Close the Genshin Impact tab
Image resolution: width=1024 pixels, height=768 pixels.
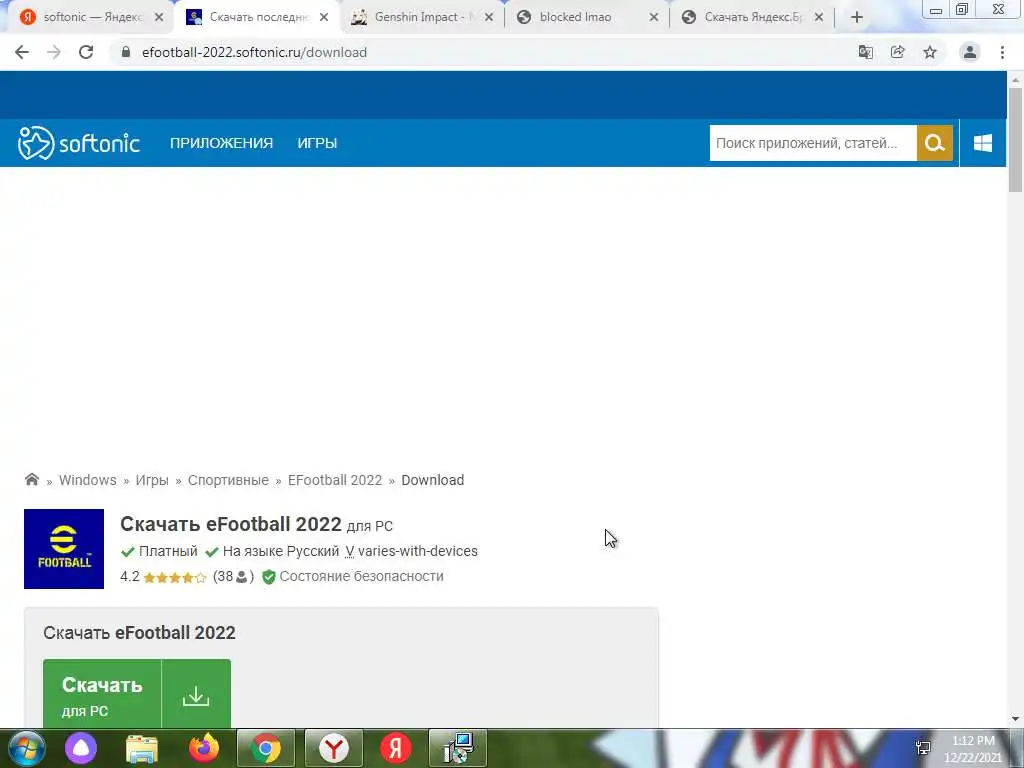(488, 18)
